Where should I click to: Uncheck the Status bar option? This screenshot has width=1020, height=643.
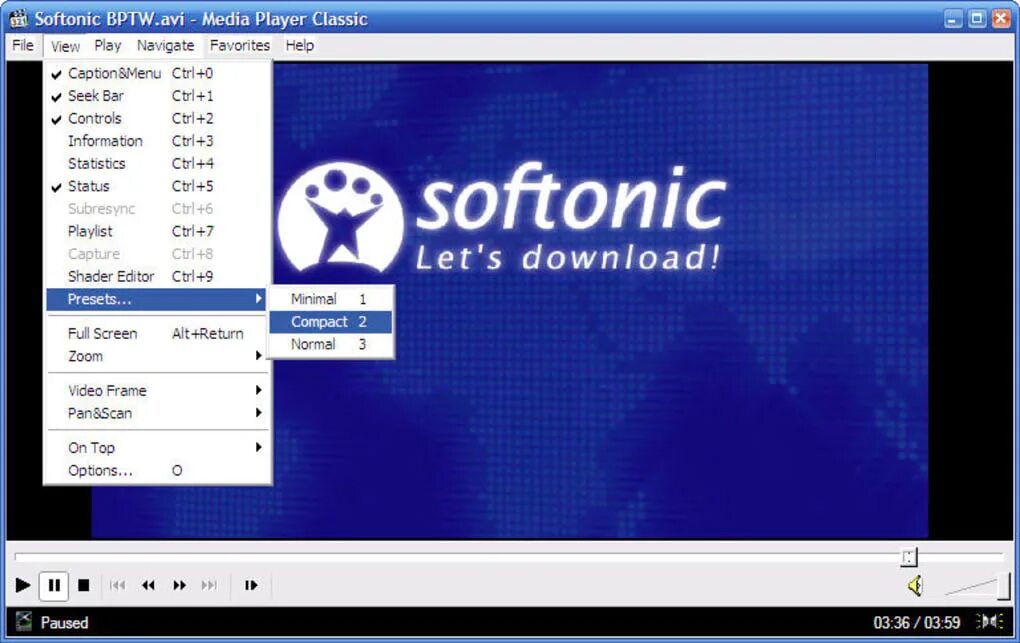[159, 186]
